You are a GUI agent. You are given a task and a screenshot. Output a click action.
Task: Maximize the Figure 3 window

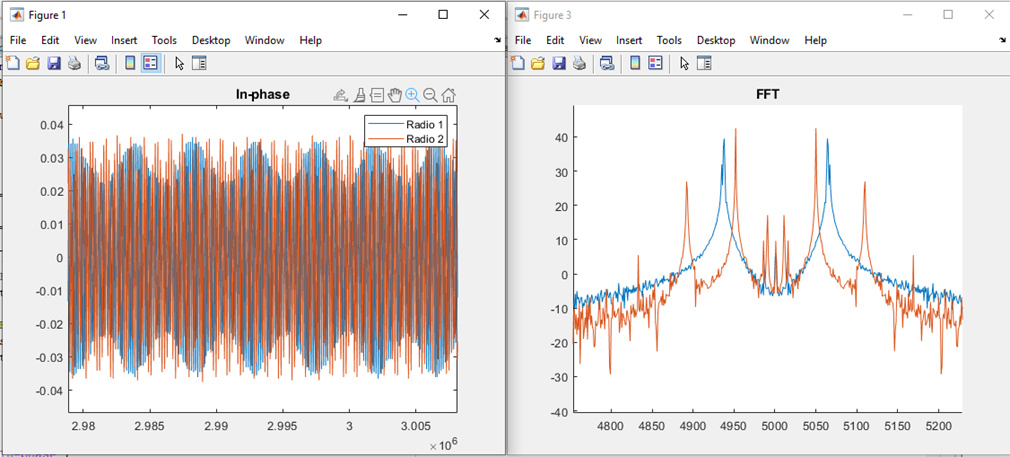(x=948, y=14)
